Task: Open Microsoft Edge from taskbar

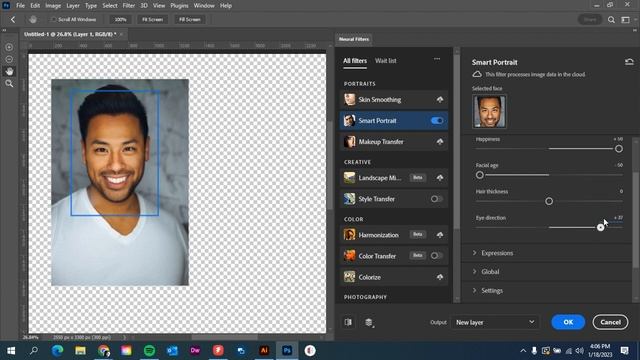Action: [57, 351]
